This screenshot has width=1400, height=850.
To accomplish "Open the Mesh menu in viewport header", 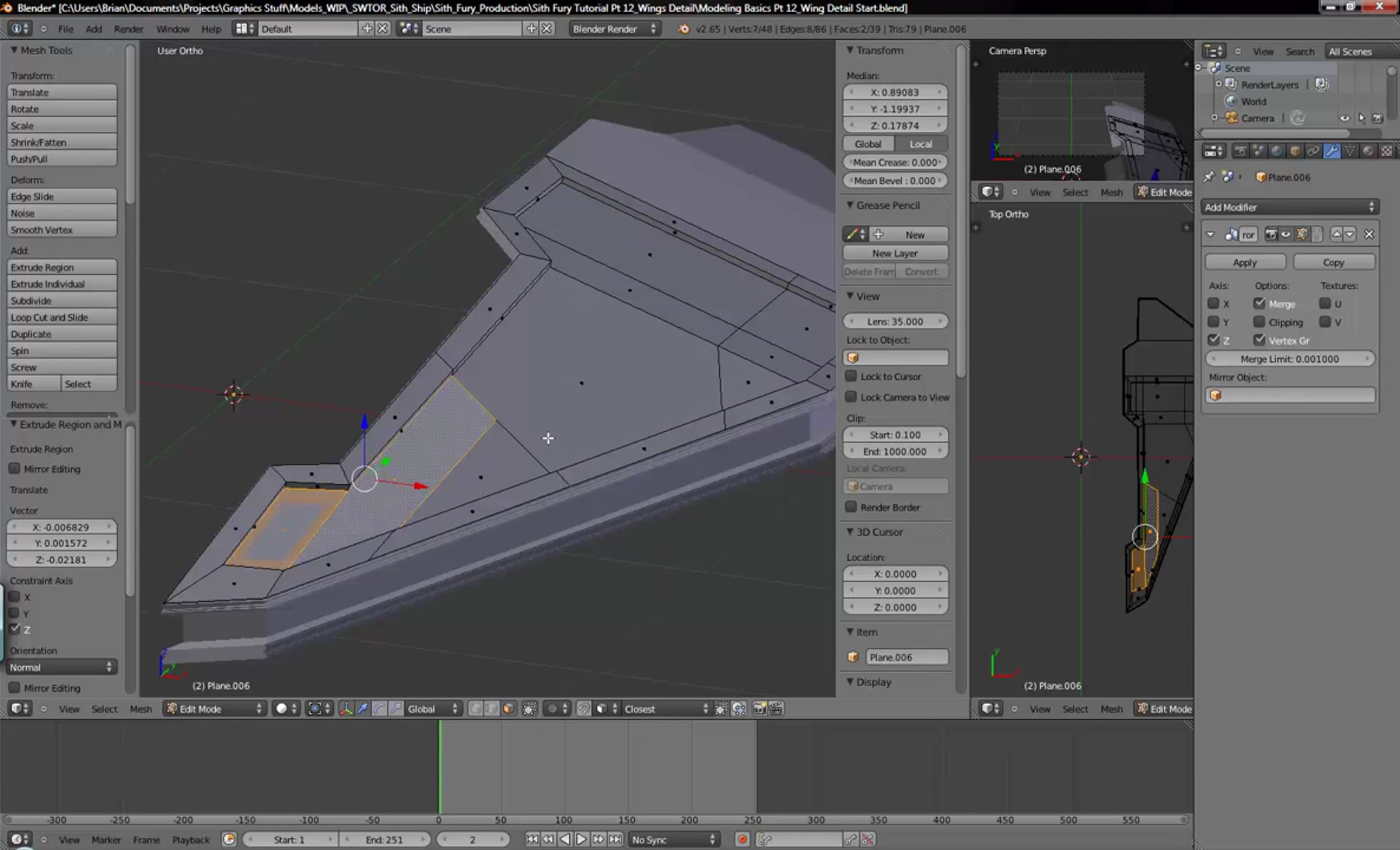I will click(x=141, y=709).
